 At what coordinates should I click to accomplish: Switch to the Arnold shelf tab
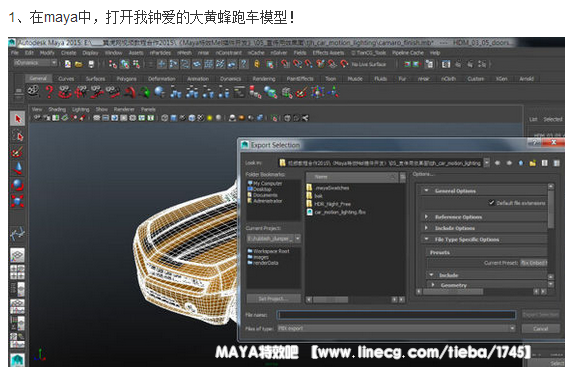point(526,79)
